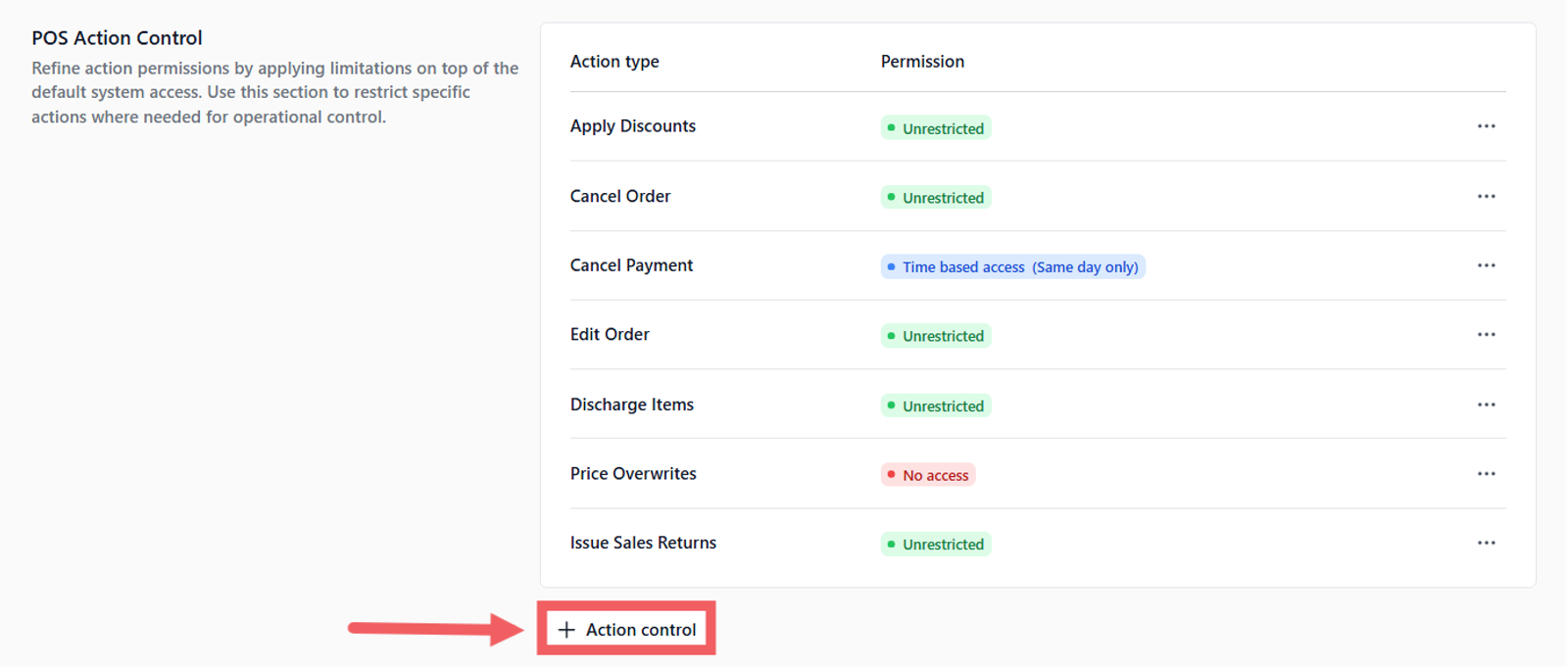The image size is (1568, 668).
Task: Click the plus icon beside Action control
Action: coord(566,630)
